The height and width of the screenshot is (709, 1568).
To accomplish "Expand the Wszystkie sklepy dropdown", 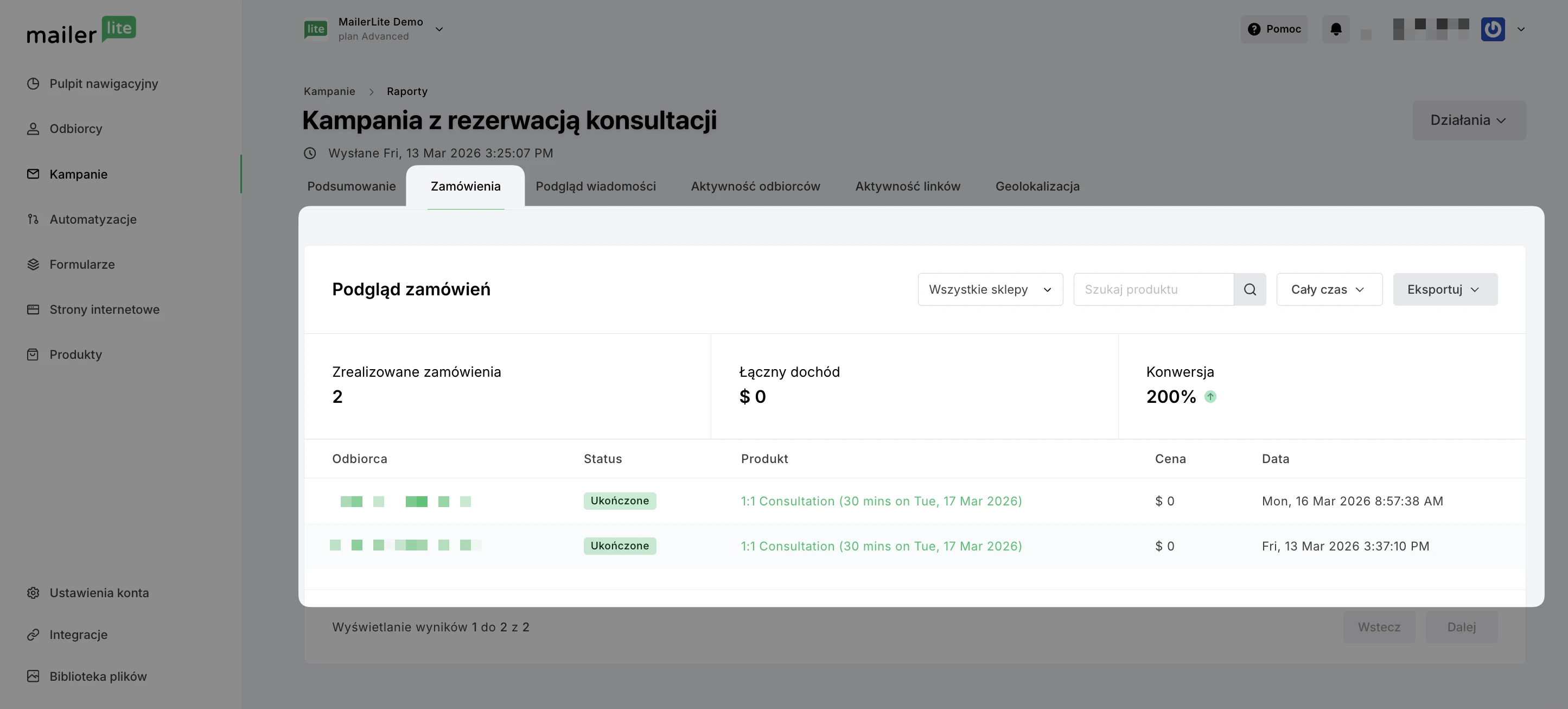I will coord(990,289).
